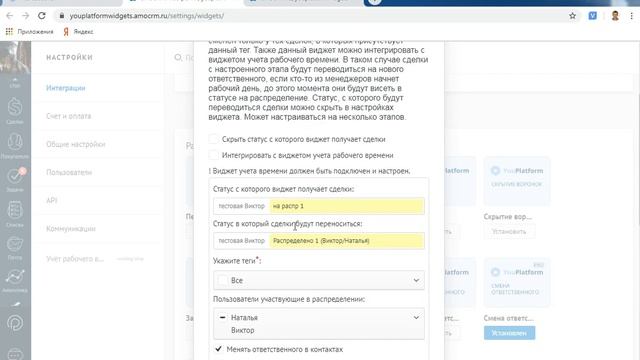The image size is (640, 360).
Task: Open the Chrome profile avatar
Action: coord(615,16)
